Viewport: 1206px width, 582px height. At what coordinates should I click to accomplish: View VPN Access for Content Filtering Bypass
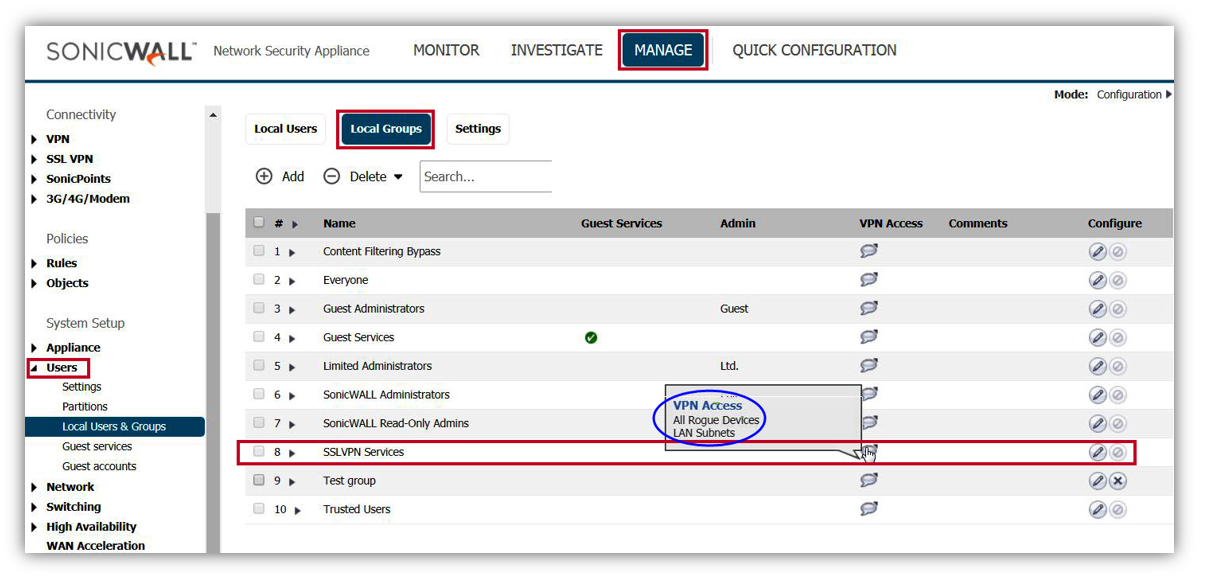tap(869, 251)
